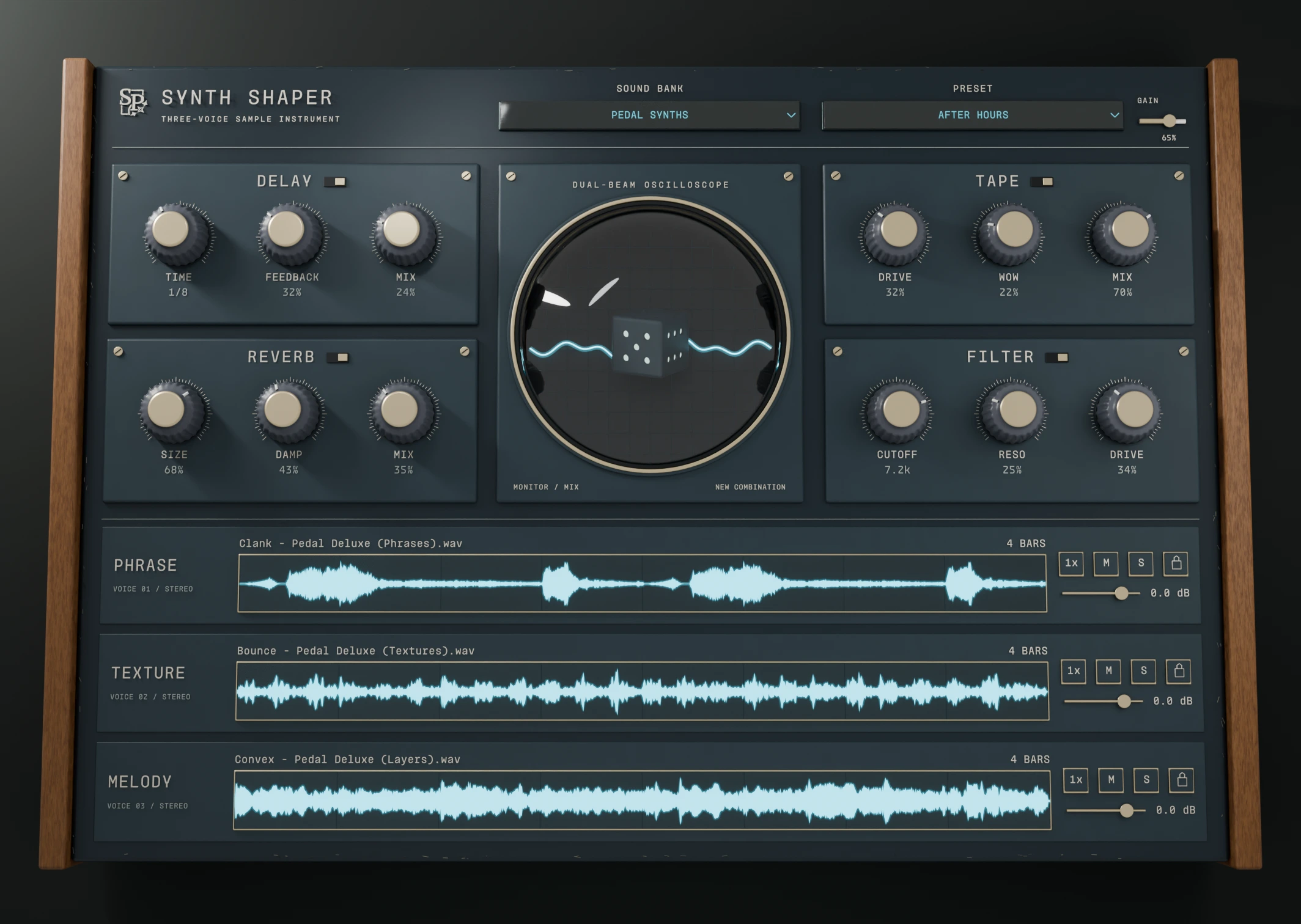Lock the Texture voice sample
Viewport: 1301px width, 924px height.
[x=1179, y=671]
